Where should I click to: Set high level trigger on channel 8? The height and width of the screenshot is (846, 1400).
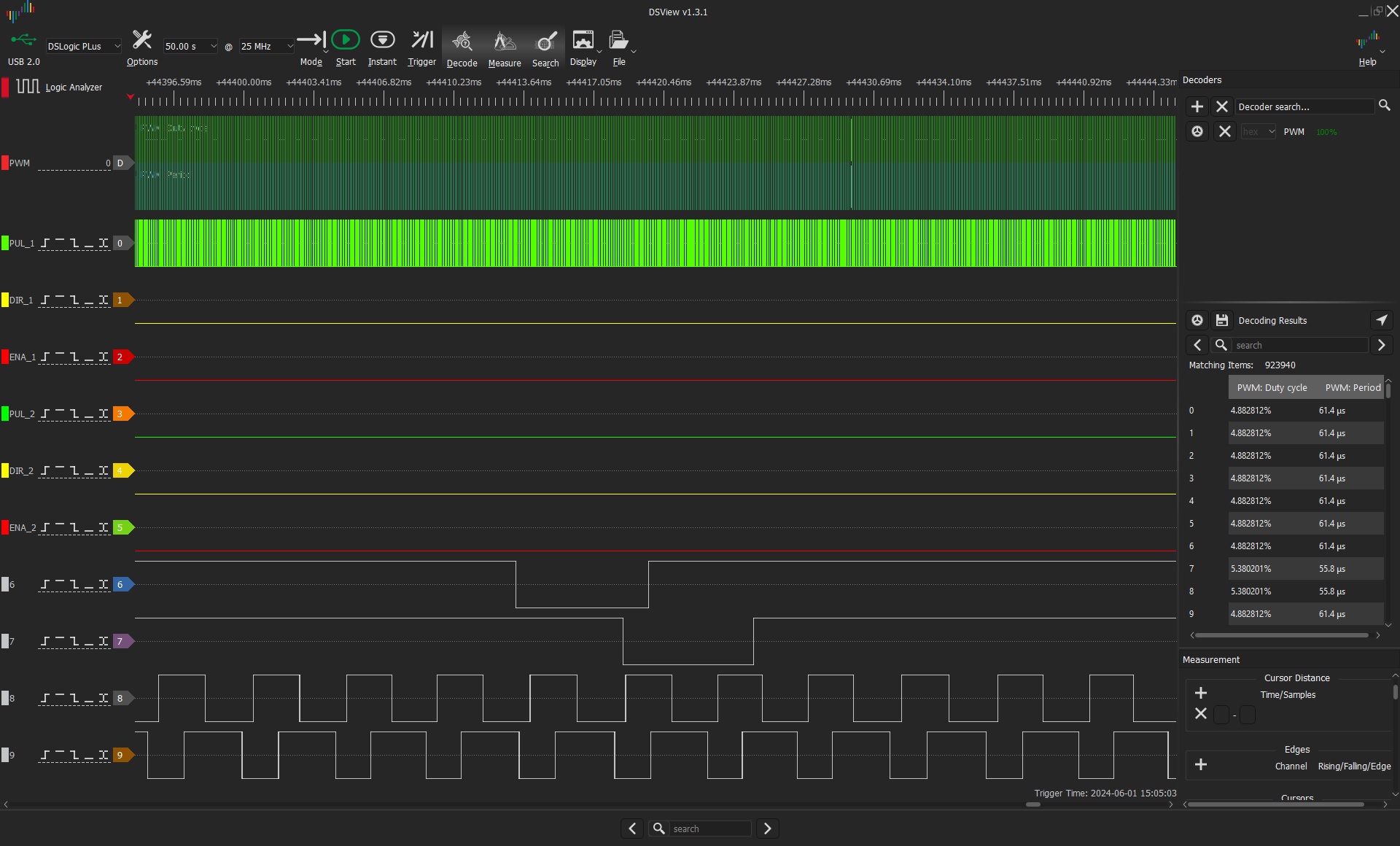pyautogui.click(x=60, y=698)
